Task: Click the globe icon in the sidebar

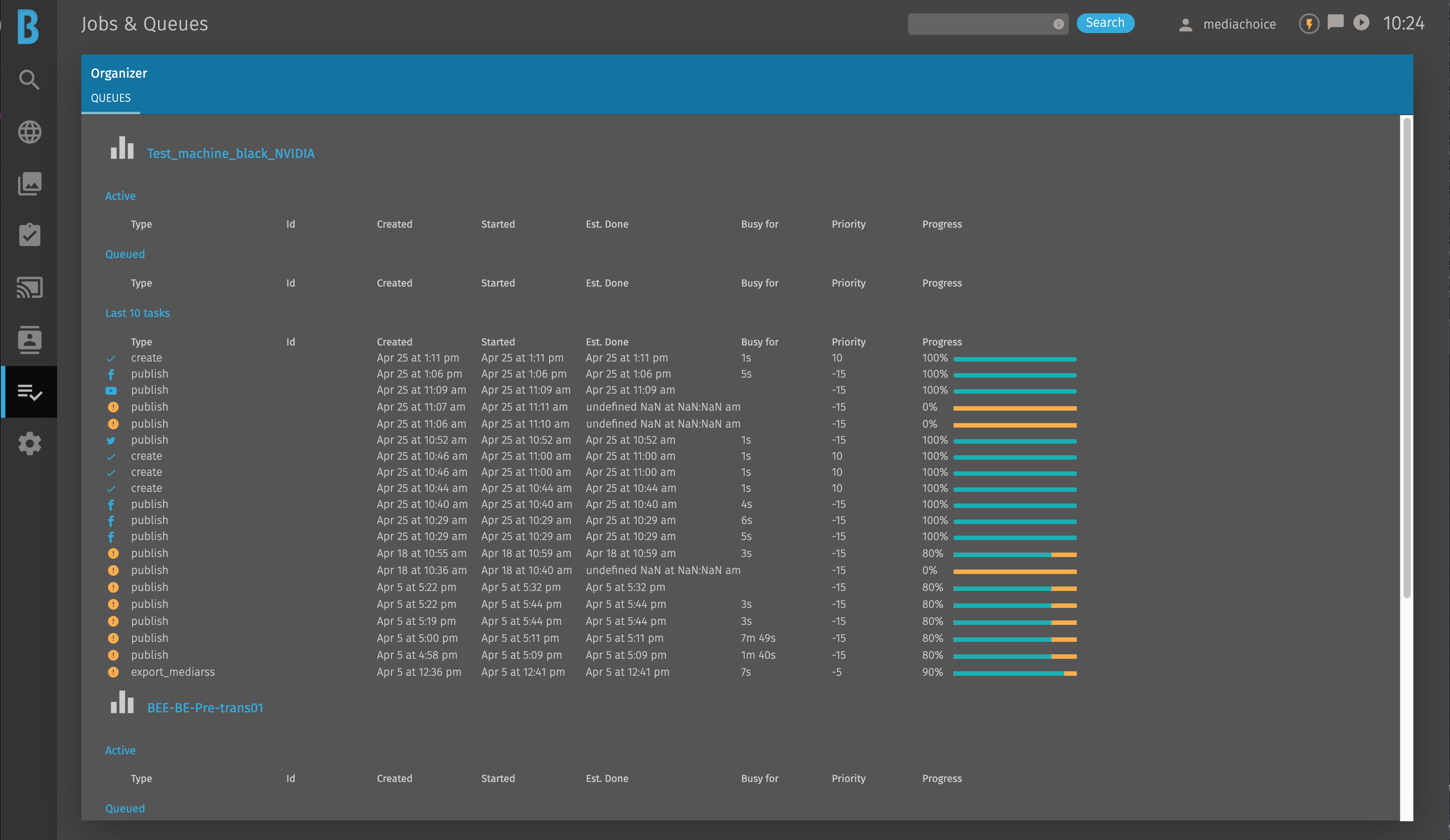Action: [29, 132]
